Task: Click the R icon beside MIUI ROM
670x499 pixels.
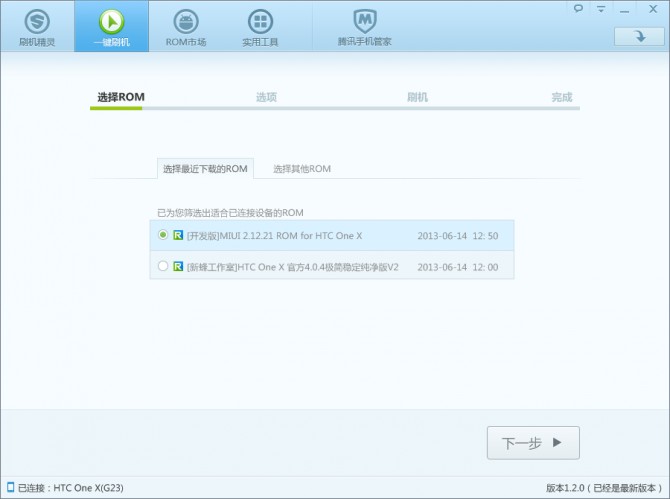Action: point(178,235)
